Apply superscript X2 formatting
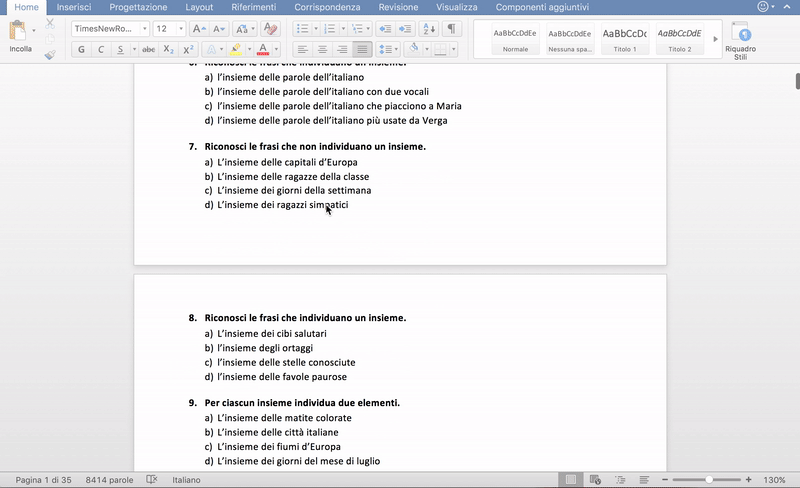The width and height of the screenshot is (800, 488). [x=188, y=50]
